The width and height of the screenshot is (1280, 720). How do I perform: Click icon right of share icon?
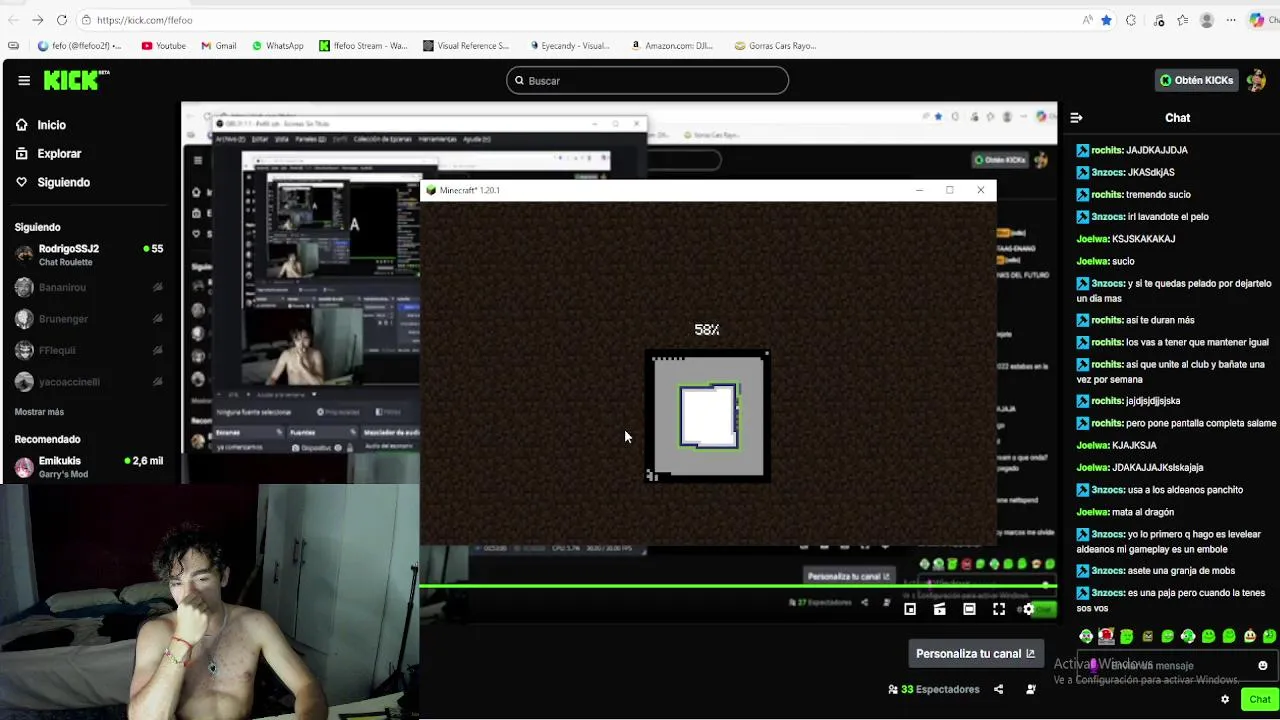click(x=1031, y=689)
